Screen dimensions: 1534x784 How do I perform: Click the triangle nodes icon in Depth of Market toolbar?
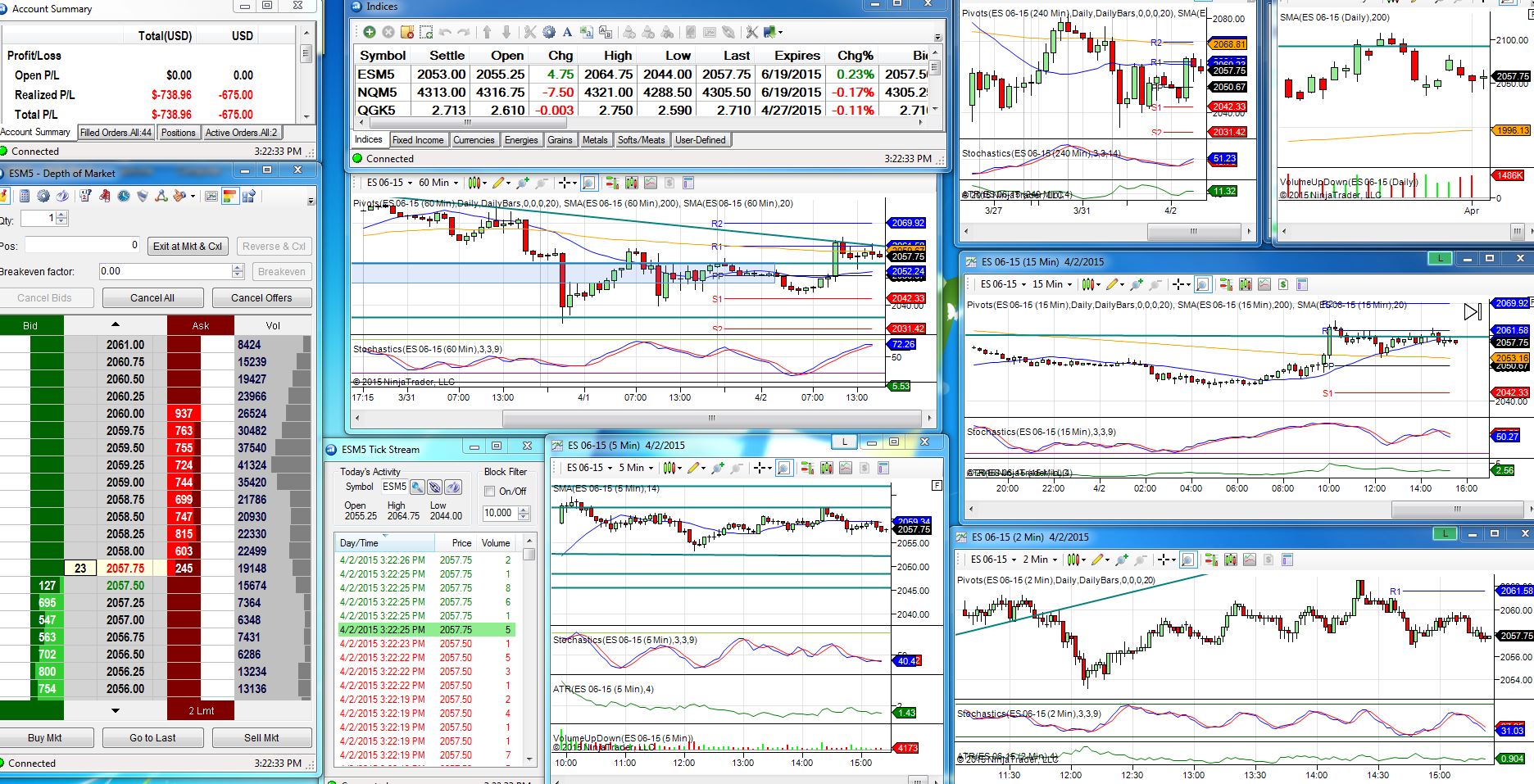point(161,196)
